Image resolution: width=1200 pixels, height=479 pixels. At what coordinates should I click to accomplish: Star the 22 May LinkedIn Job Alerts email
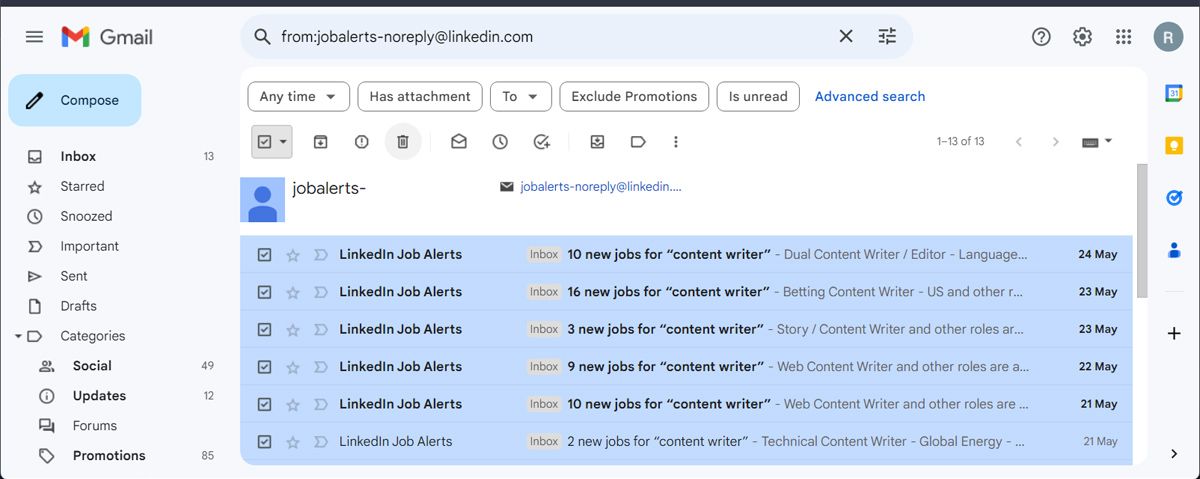(293, 367)
